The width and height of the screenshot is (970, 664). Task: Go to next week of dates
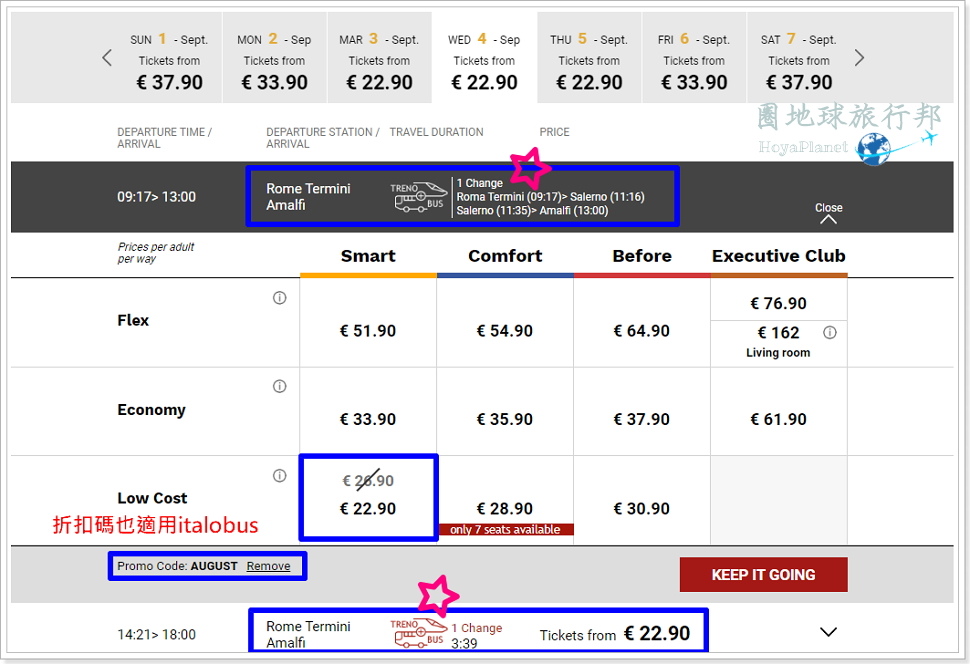859,58
